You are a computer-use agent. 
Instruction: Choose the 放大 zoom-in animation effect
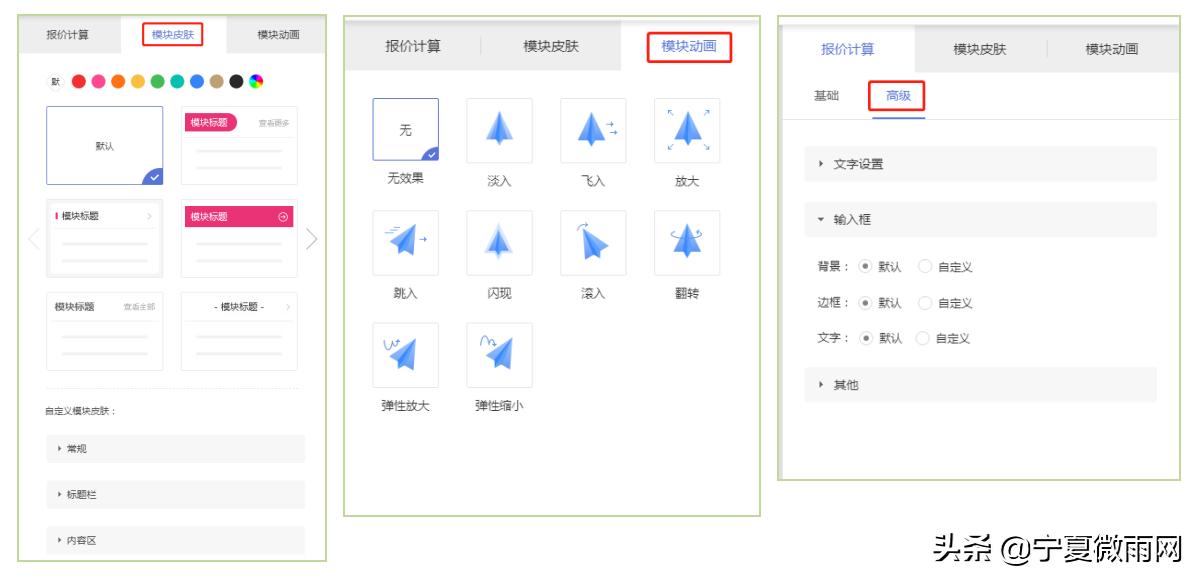pyautogui.click(x=688, y=130)
